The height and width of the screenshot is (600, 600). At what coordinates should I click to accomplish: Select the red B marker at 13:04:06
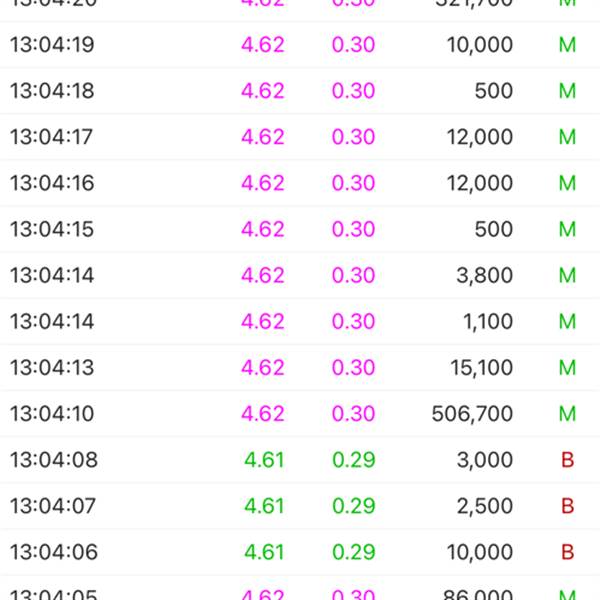click(567, 552)
